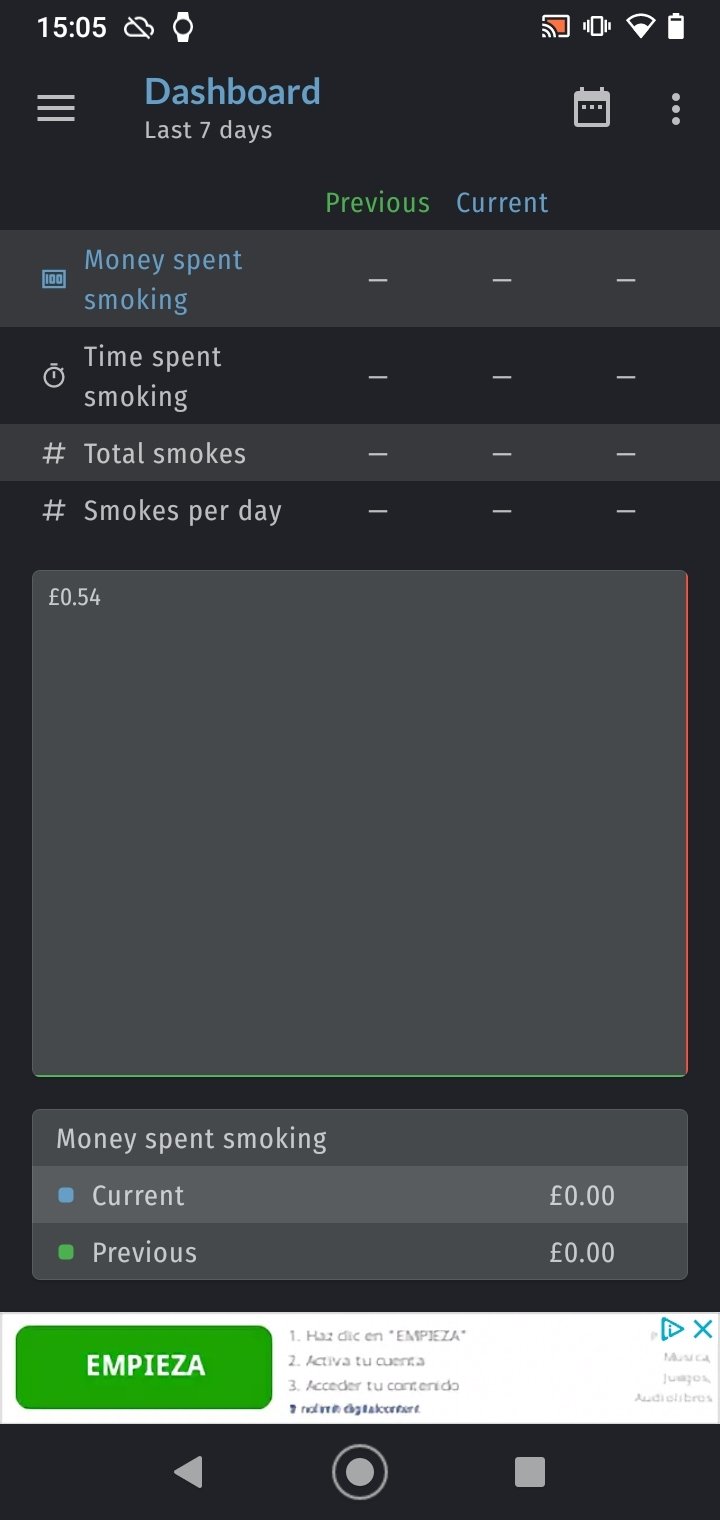Tap the Current column header
The image size is (720, 1520).
coord(502,203)
